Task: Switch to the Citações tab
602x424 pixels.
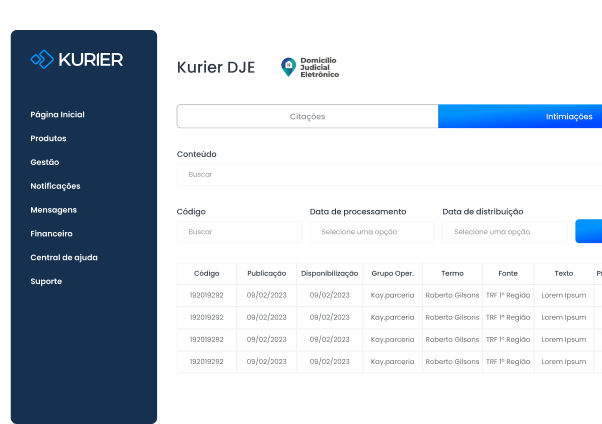Action: click(307, 116)
